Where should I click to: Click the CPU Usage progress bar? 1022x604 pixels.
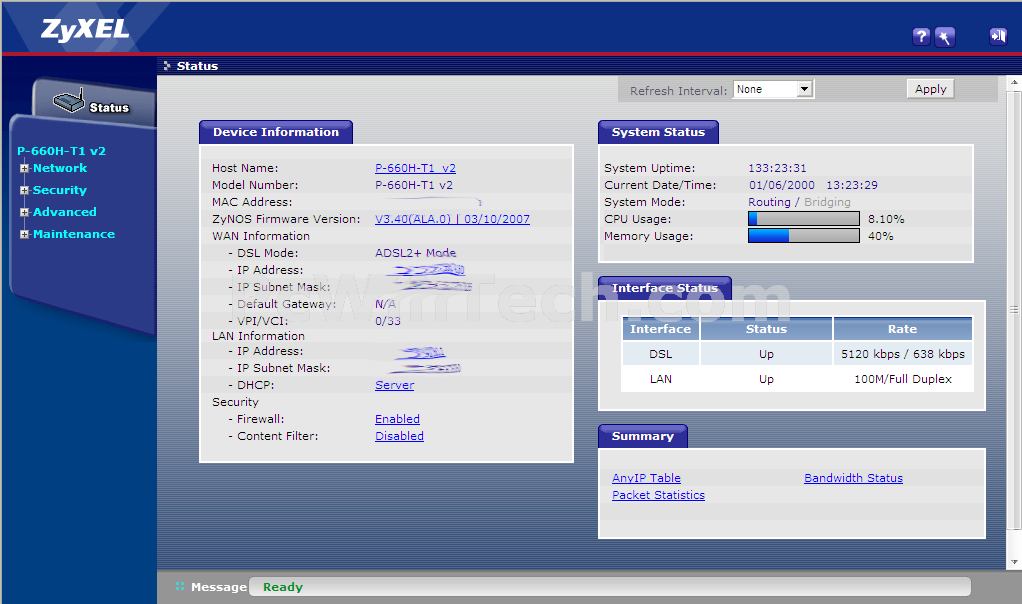pos(804,219)
